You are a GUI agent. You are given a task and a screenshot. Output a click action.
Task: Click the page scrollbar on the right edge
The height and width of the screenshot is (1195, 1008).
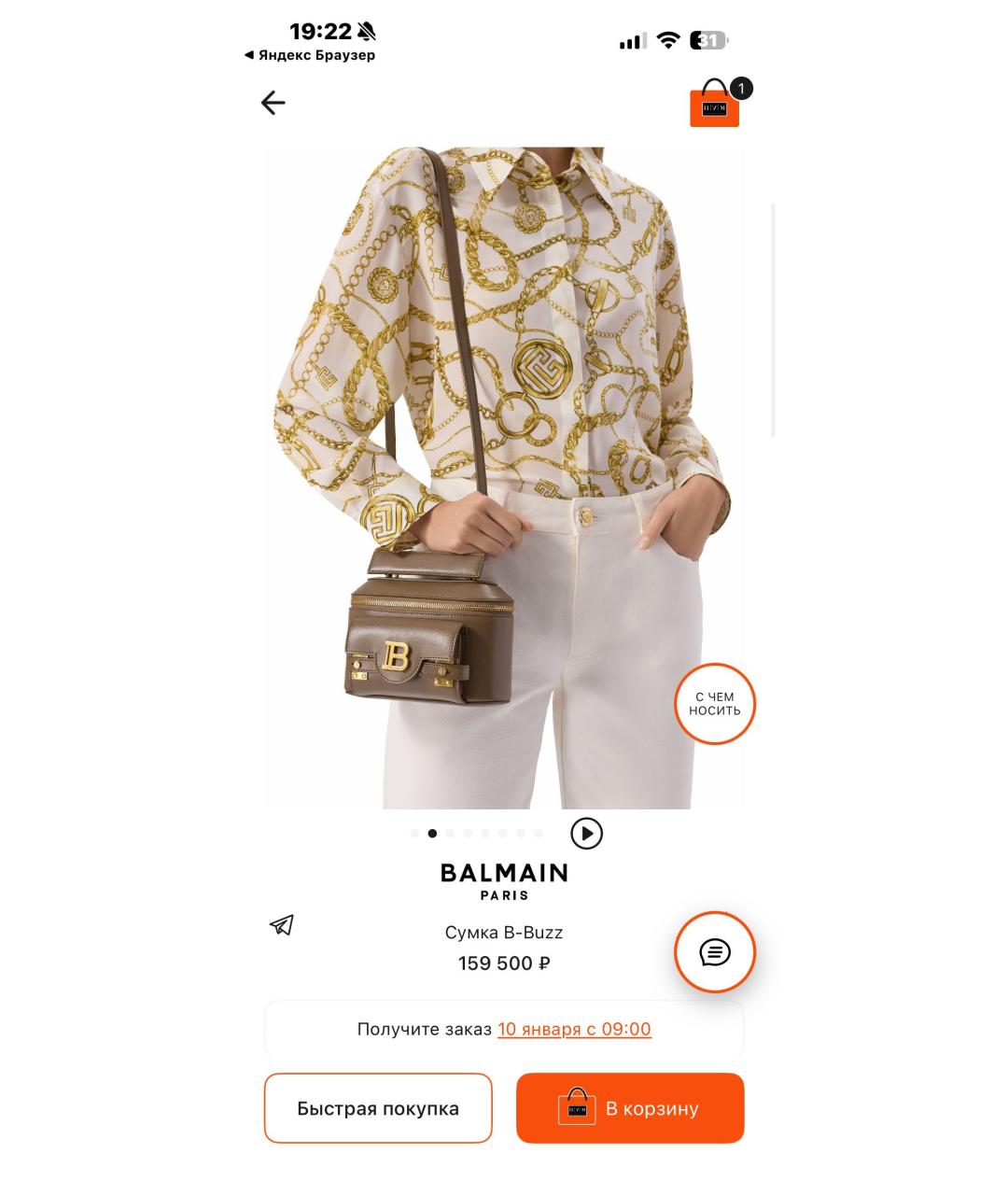pyautogui.click(x=774, y=319)
